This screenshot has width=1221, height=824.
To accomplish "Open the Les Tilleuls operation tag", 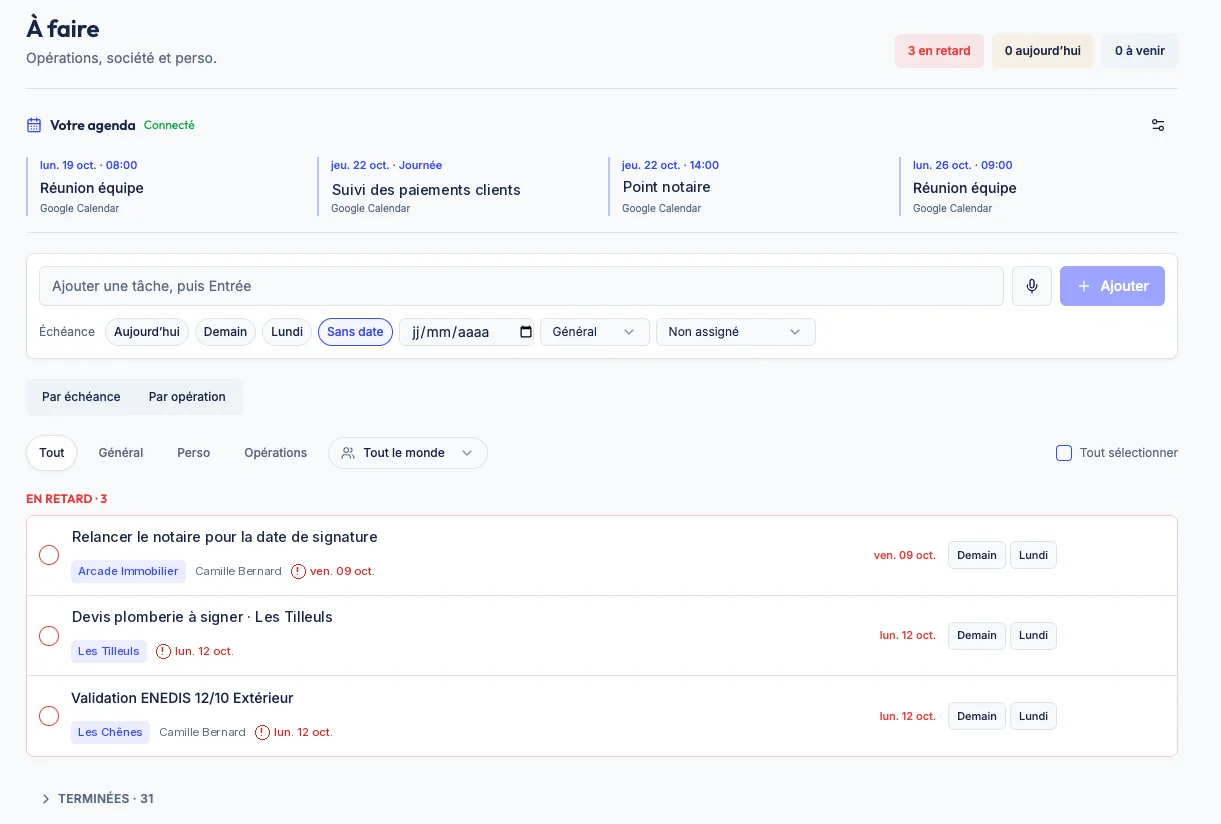I will point(109,651).
